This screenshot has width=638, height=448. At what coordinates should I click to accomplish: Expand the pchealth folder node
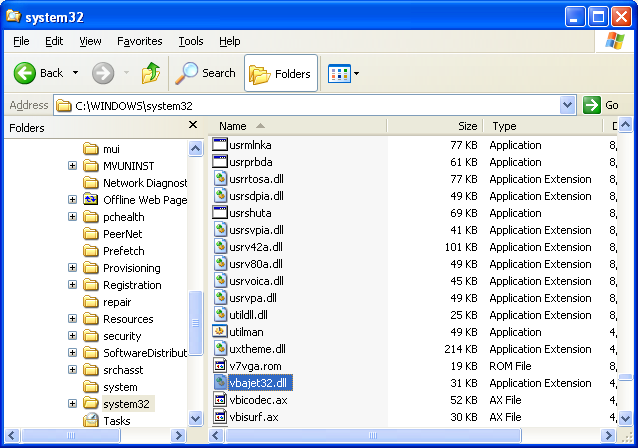[72, 216]
